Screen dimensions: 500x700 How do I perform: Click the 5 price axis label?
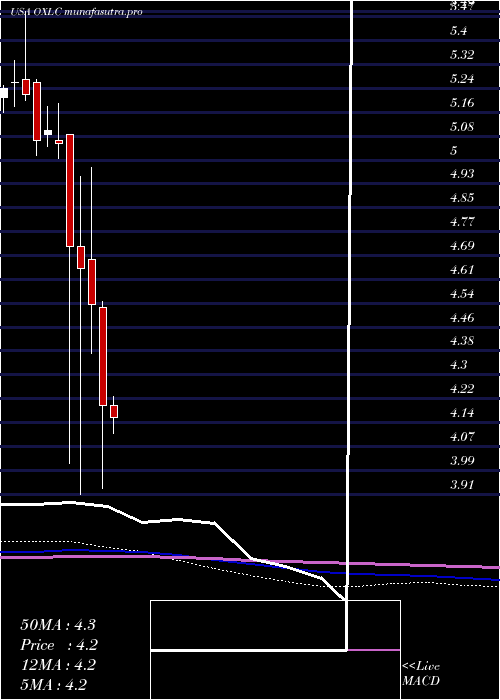[454, 150]
